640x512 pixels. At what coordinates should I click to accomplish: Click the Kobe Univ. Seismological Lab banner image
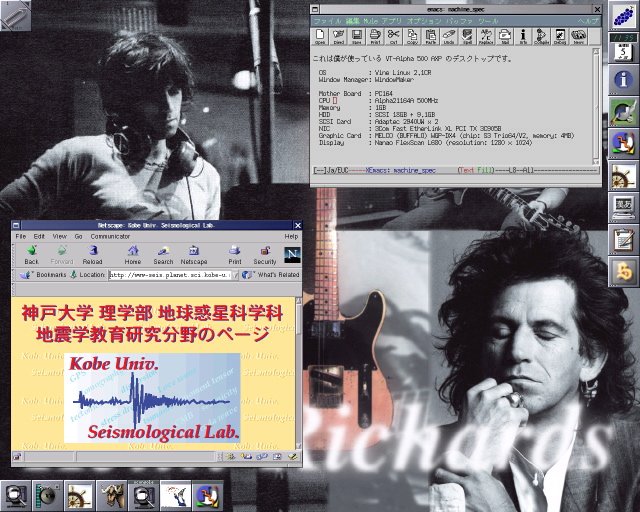(x=152, y=398)
